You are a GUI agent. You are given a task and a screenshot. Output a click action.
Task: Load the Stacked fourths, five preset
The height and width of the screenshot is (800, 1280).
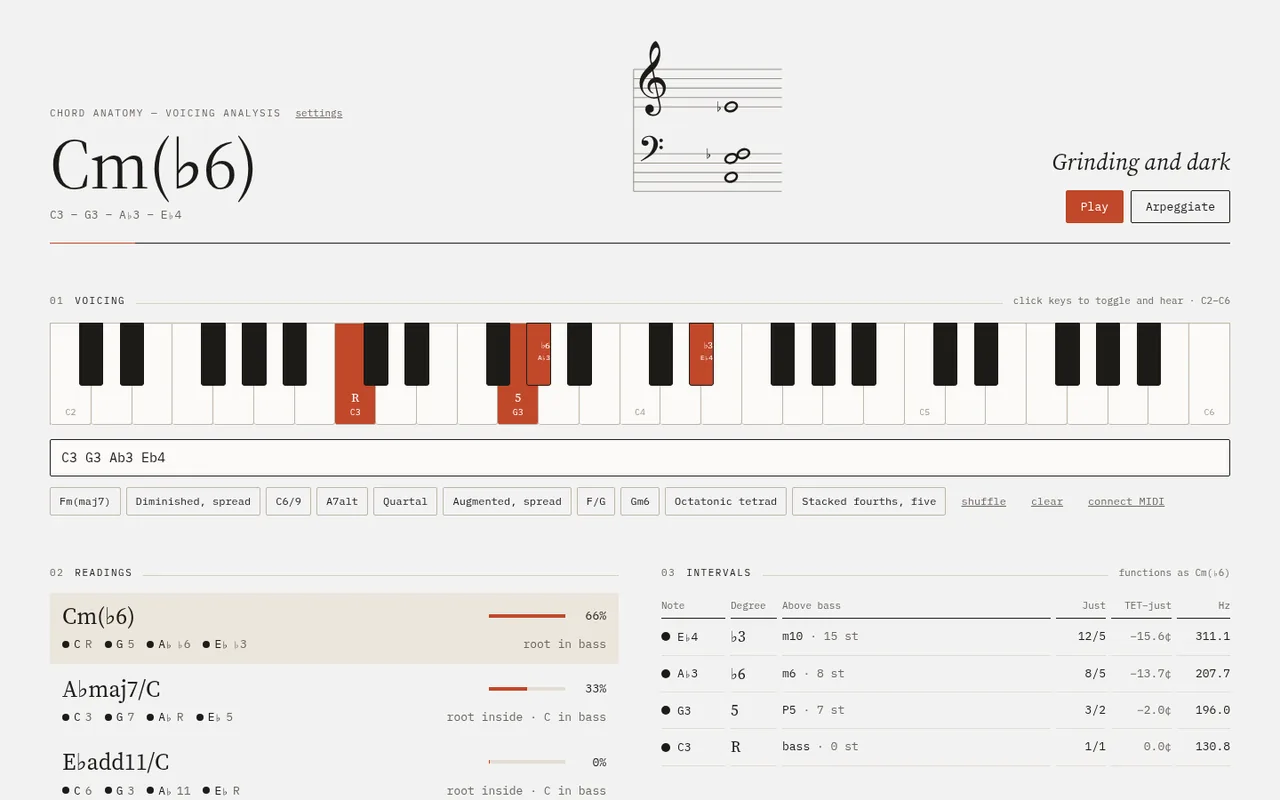869,501
